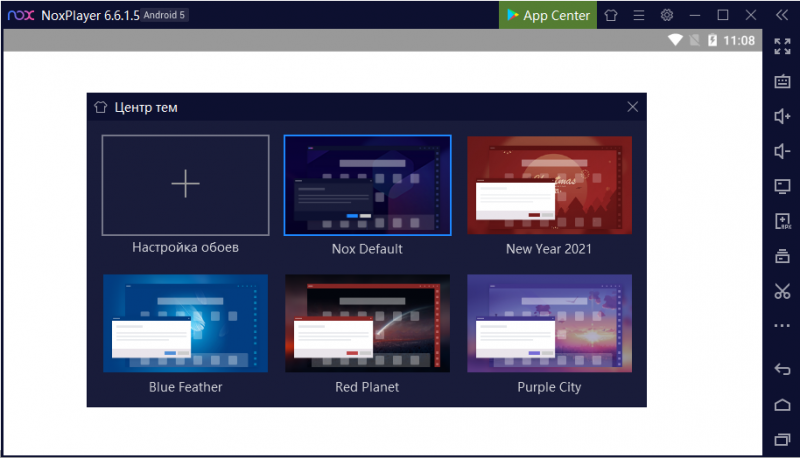Toggle fullscreen mode icon in sidebar
The width and height of the screenshot is (800, 458).
782,46
